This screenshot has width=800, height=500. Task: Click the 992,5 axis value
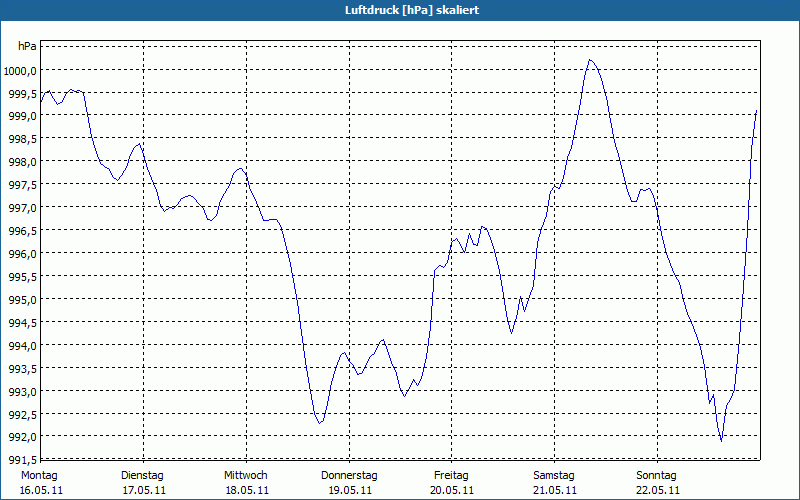tap(24, 414)
